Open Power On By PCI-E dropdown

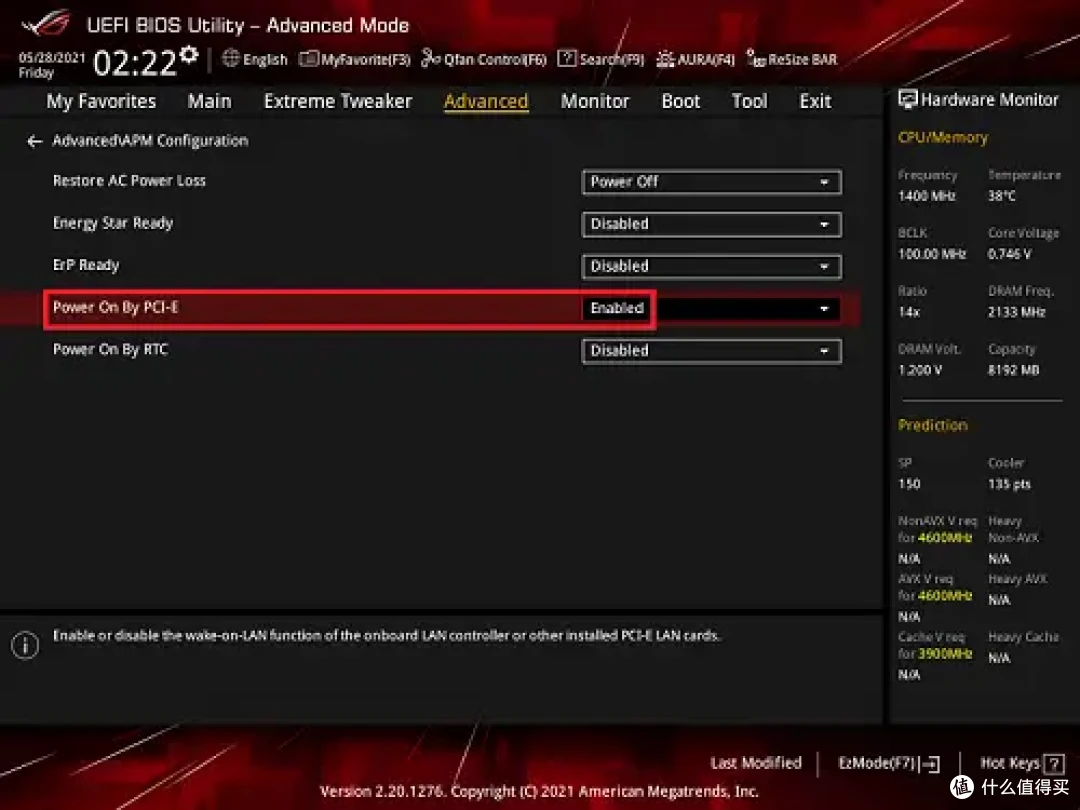pyautogui.click(x=712, y=309)
